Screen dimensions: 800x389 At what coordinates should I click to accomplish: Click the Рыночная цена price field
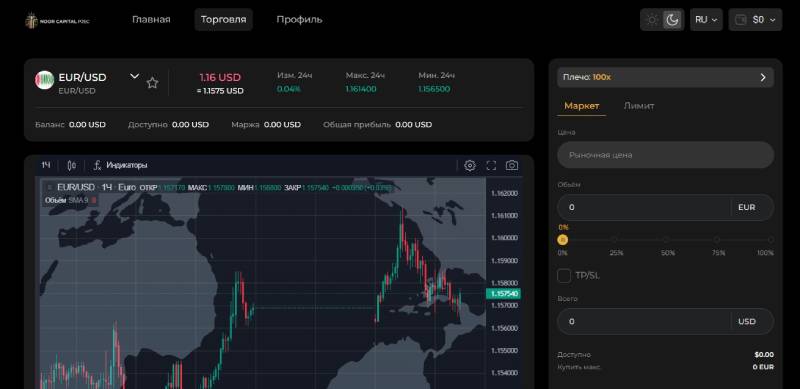[665, 155]
